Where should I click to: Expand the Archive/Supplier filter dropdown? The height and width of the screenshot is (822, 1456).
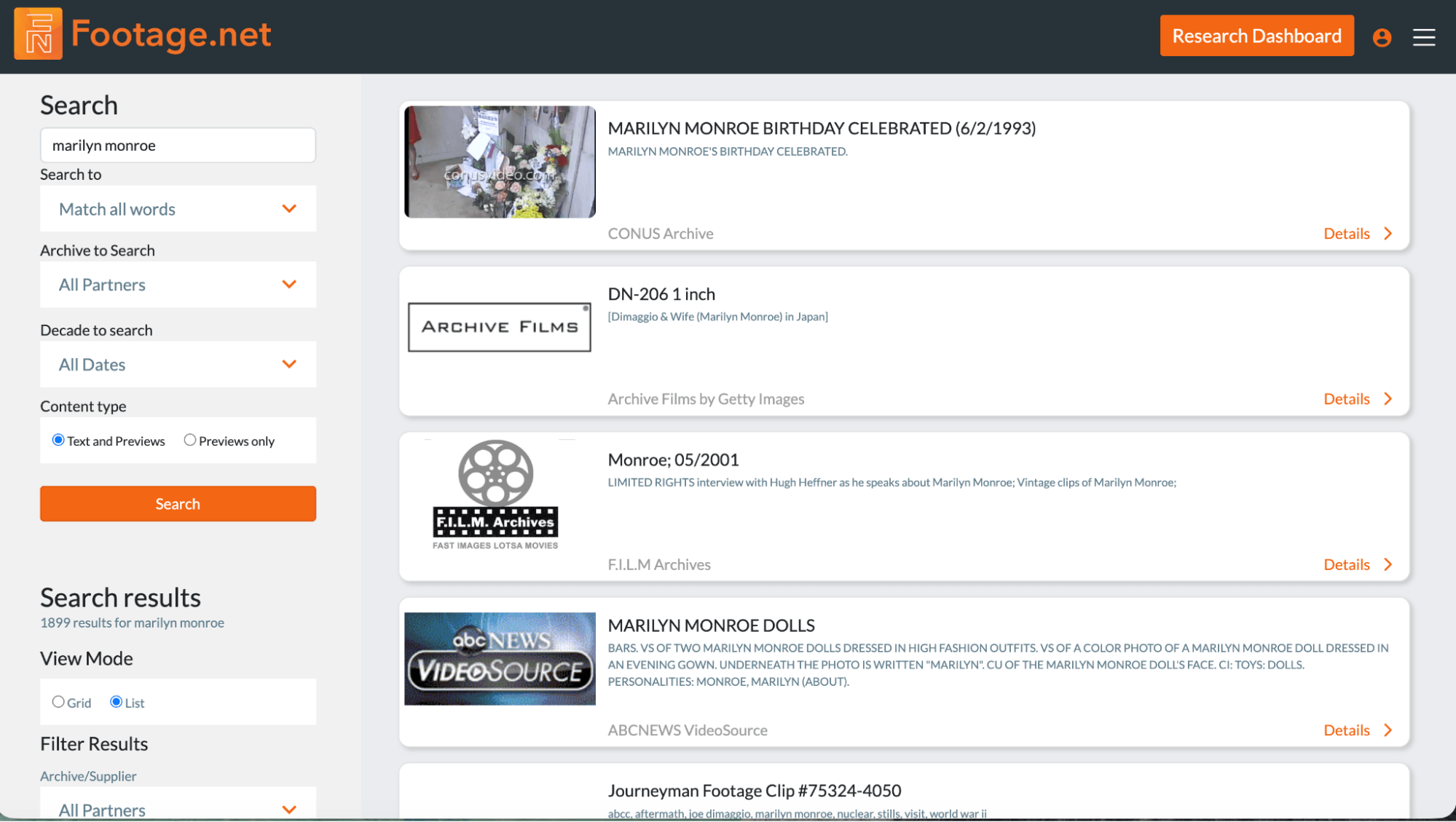178,804
